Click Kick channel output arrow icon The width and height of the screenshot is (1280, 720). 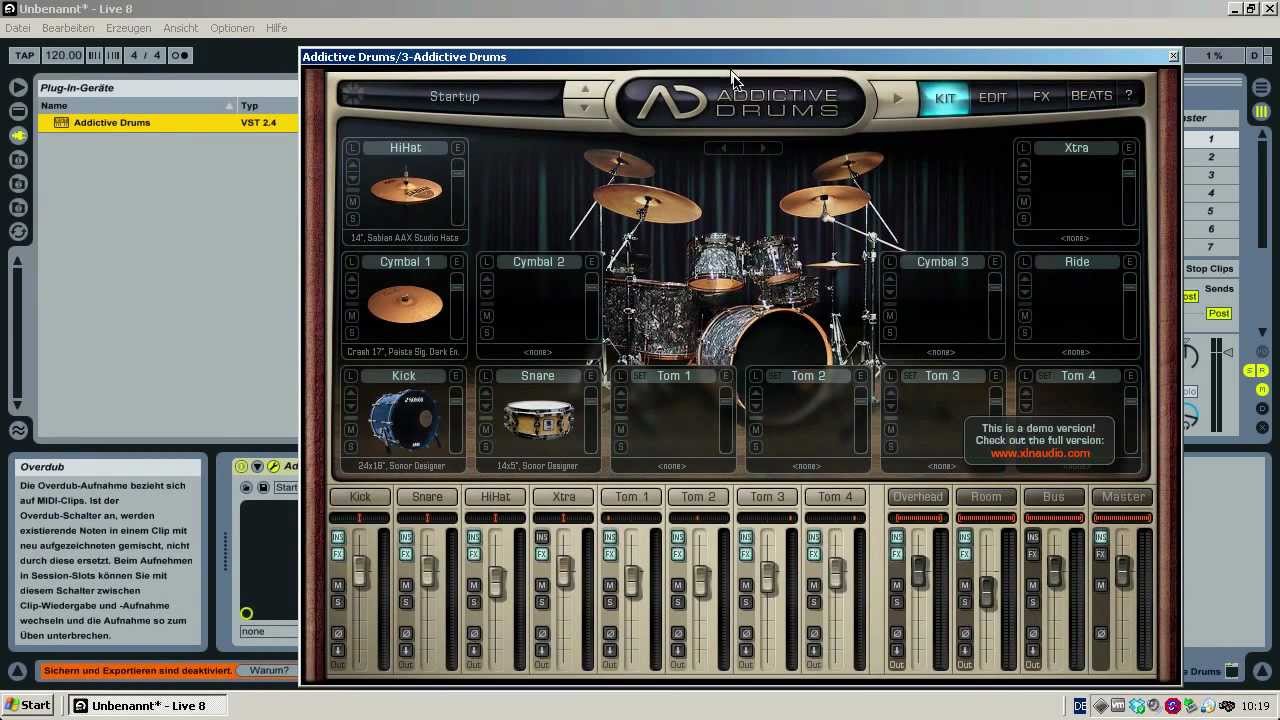point(338,651)
